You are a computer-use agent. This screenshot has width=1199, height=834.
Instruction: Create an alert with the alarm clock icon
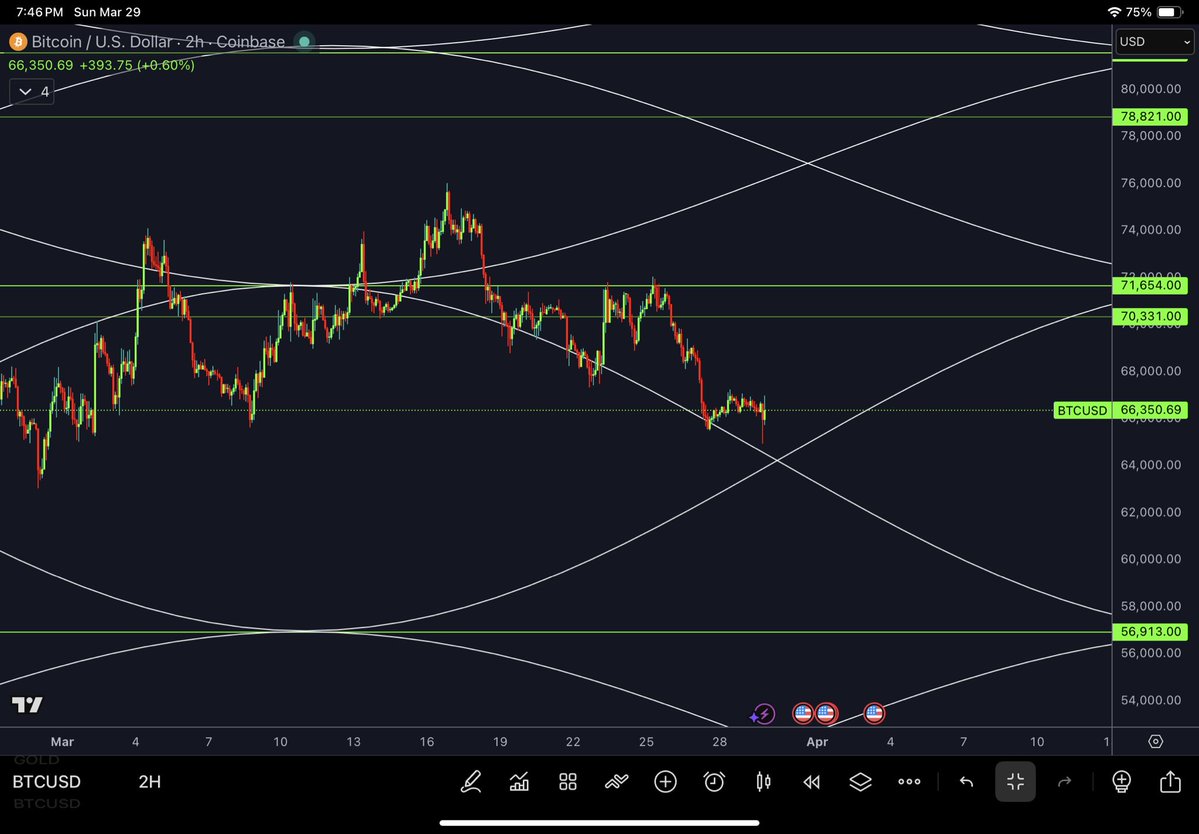[714, 781]
